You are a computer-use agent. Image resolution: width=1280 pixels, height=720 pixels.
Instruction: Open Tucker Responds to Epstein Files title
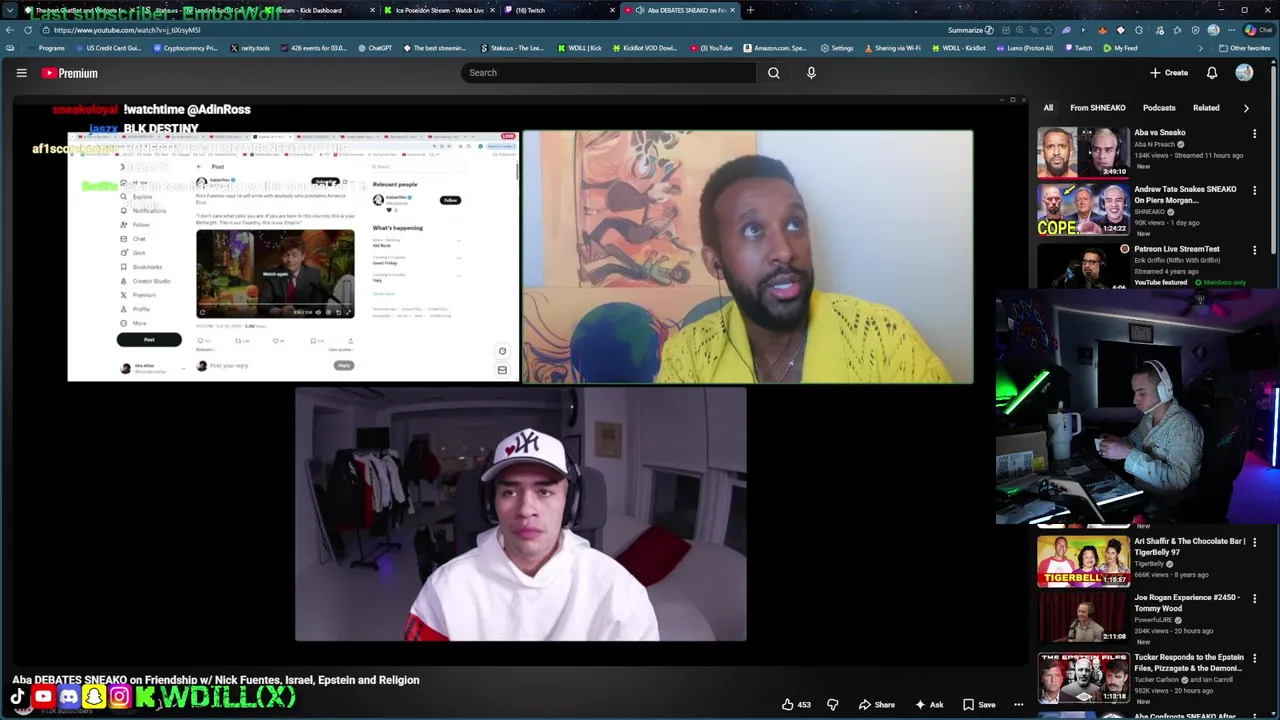[x=1189, y=663]
